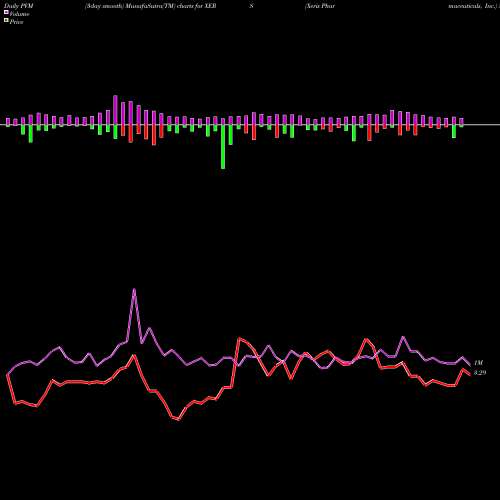Image resolution: width=500 pixels, height=500 pixels.
Task: Click the purple line's highest peak
Action: pyautogui.click(x=134, y=290)
